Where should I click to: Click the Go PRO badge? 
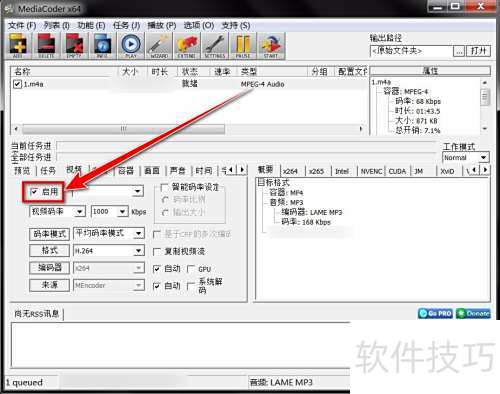tap(435, 313)
